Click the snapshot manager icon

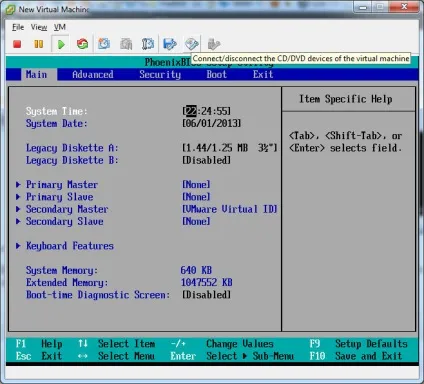[148, 44]
